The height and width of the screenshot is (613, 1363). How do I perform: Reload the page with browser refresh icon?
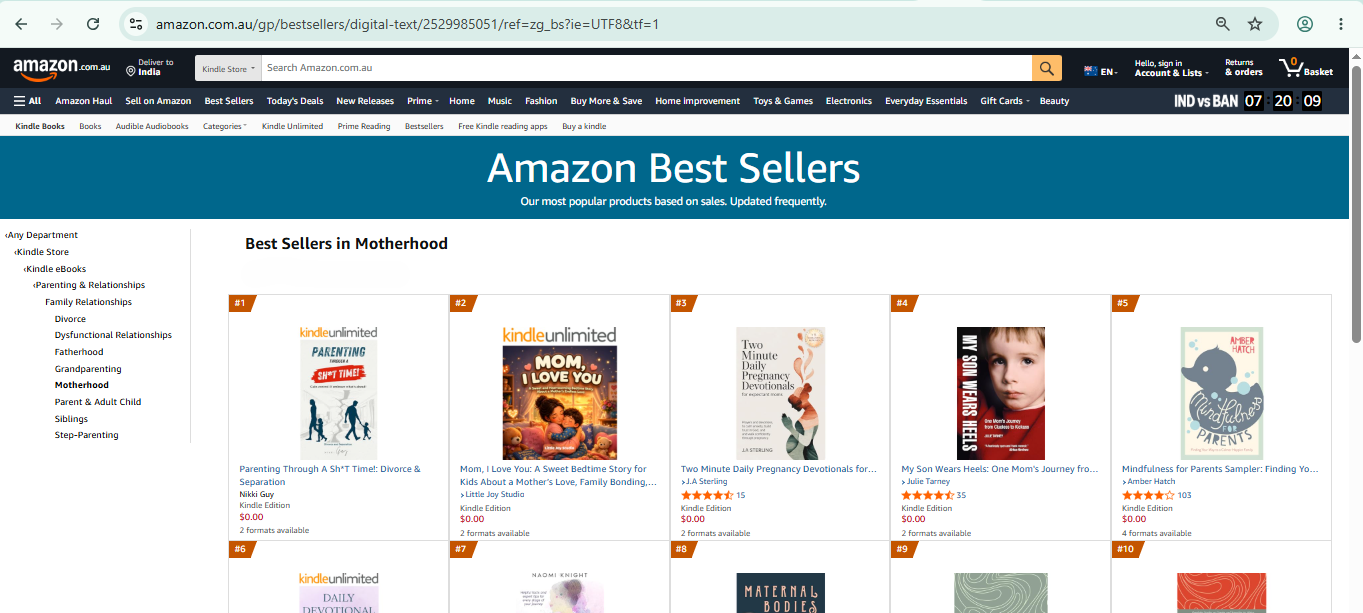(x=93, y=24)
